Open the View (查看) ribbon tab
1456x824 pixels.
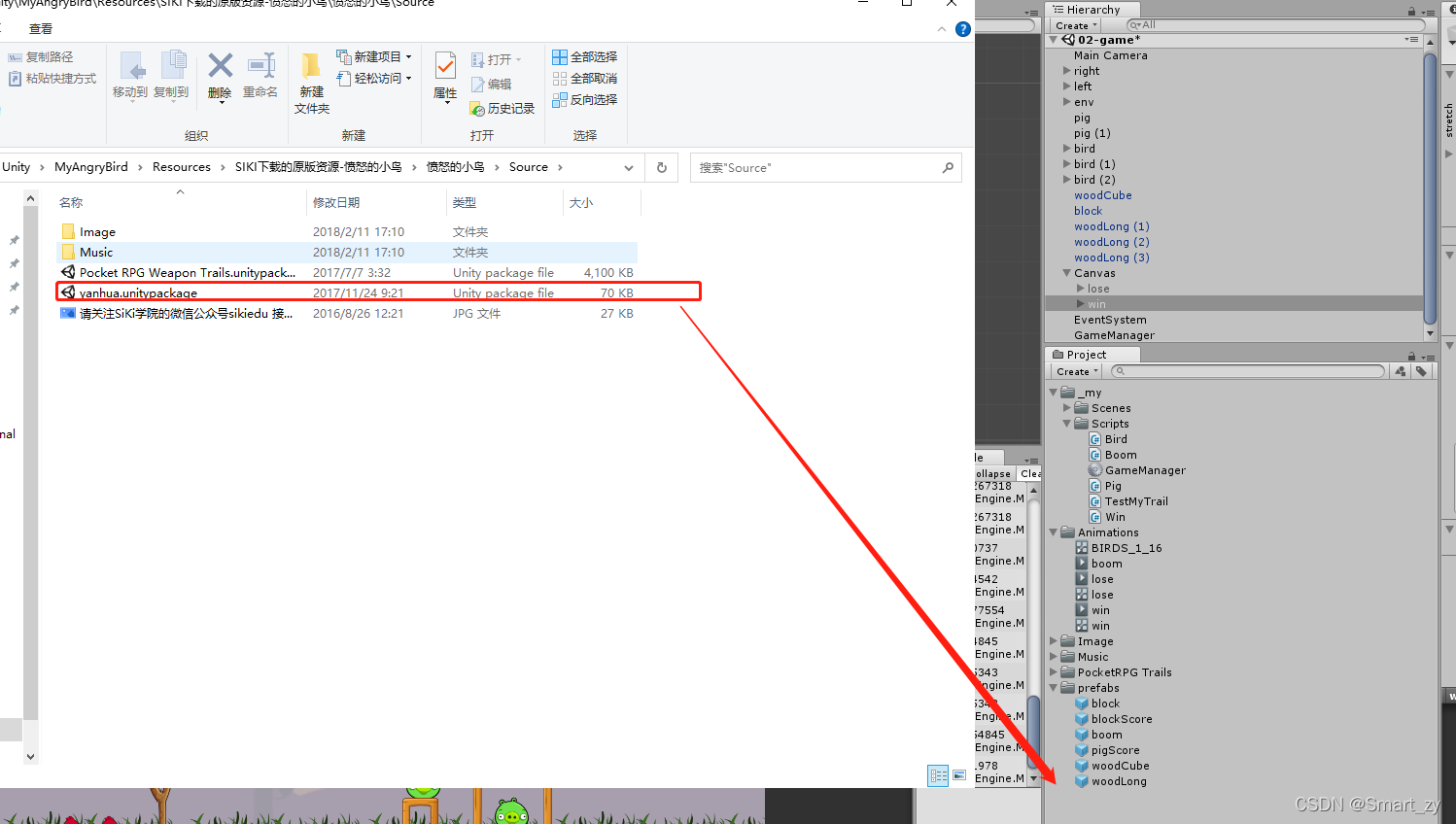(41, 29)
